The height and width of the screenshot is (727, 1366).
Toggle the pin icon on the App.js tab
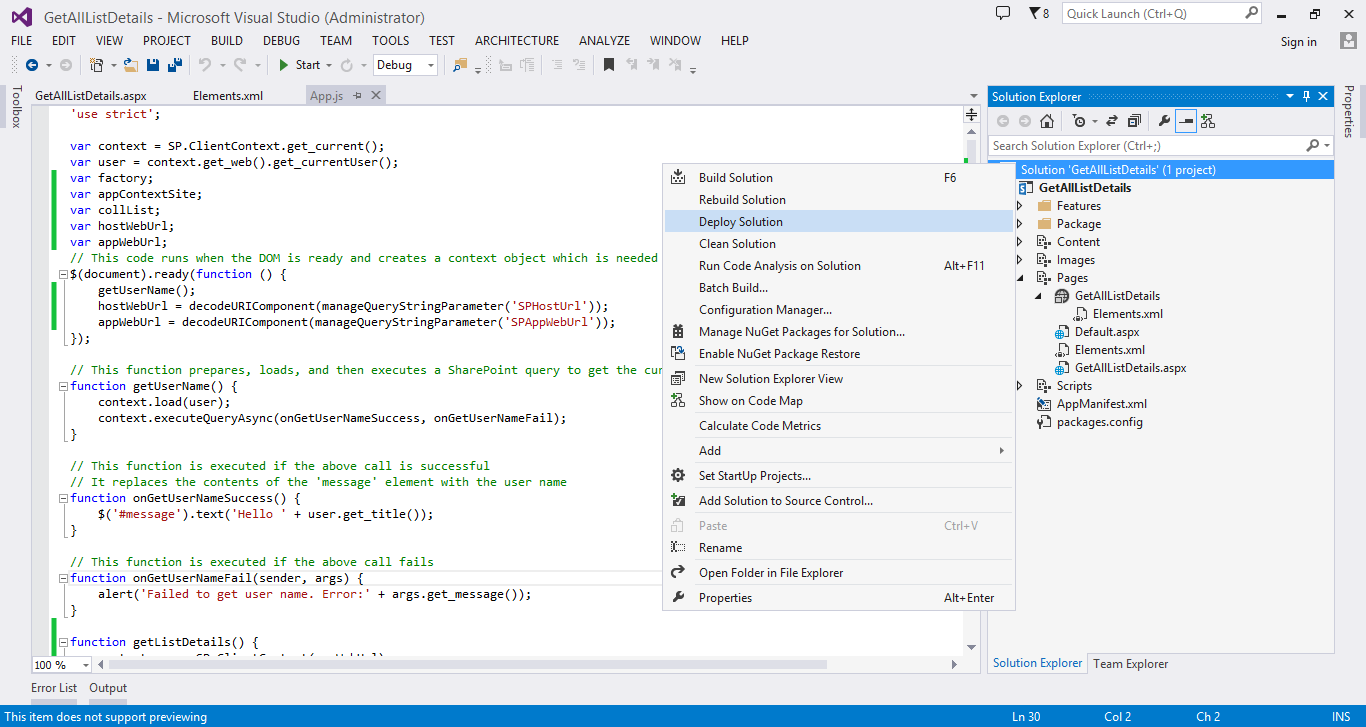point(357,96)
